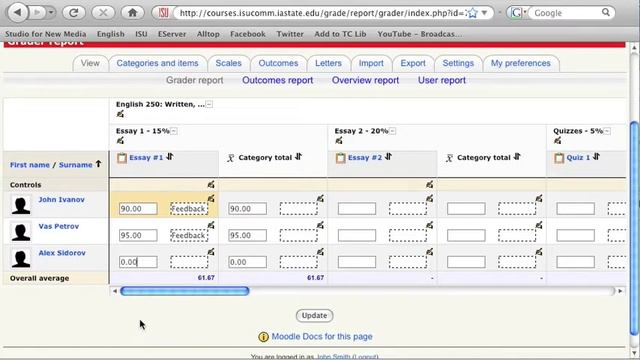Switch to the Scales tab

point(229,63)
